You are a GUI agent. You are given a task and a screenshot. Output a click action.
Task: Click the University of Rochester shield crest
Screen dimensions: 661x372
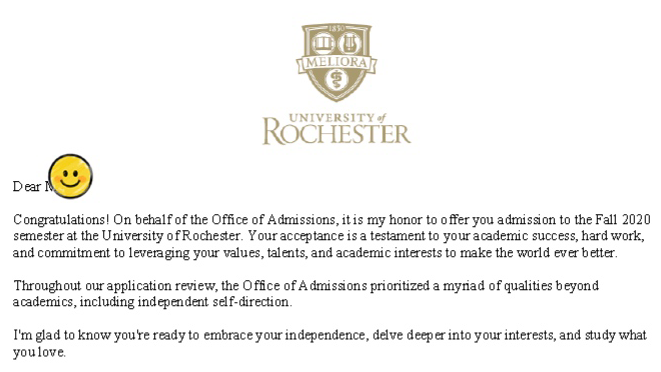(x=336, y=62)
